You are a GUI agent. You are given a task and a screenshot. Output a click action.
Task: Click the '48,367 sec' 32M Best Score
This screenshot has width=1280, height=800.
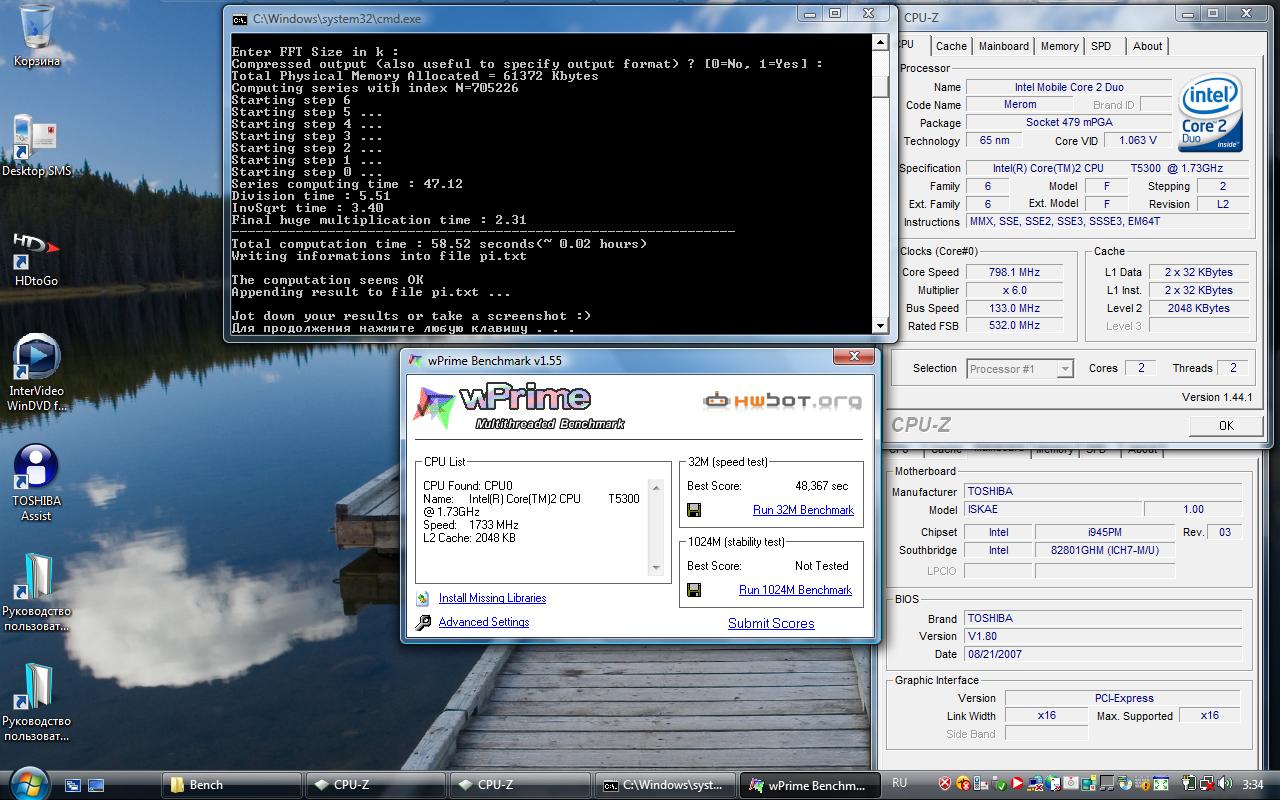pyautogui.click(x=821, y=486)
